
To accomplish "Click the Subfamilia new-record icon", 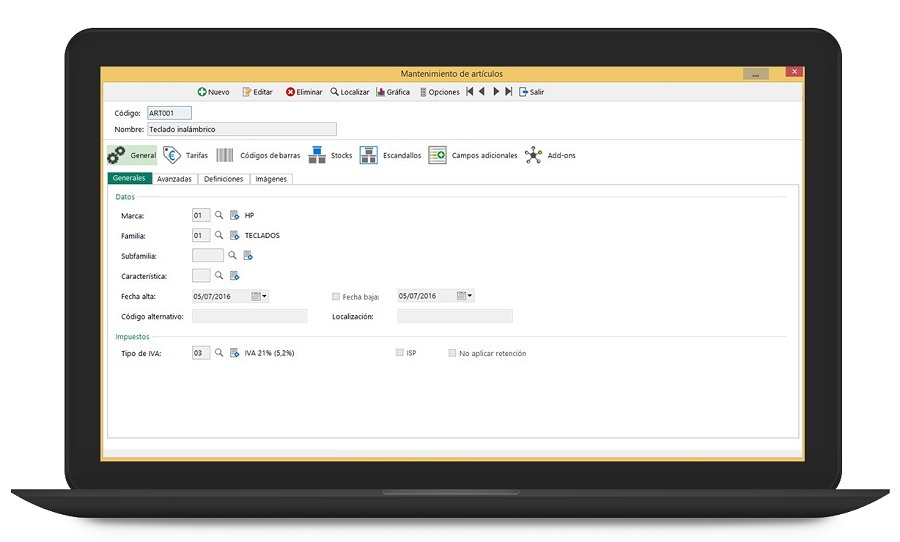I will point(248,255).
